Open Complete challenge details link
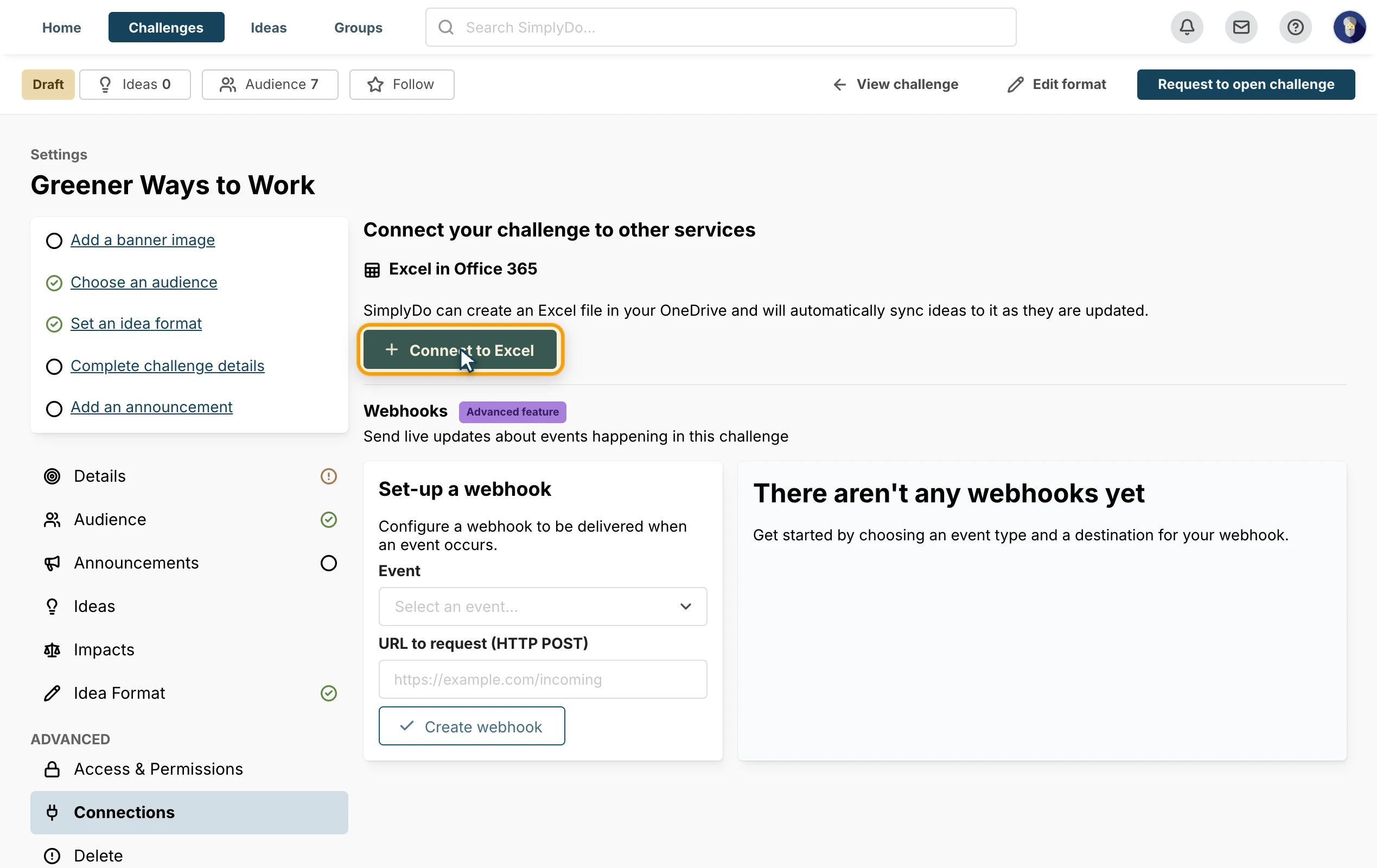 pyautogui.click(x=167, y=366)
